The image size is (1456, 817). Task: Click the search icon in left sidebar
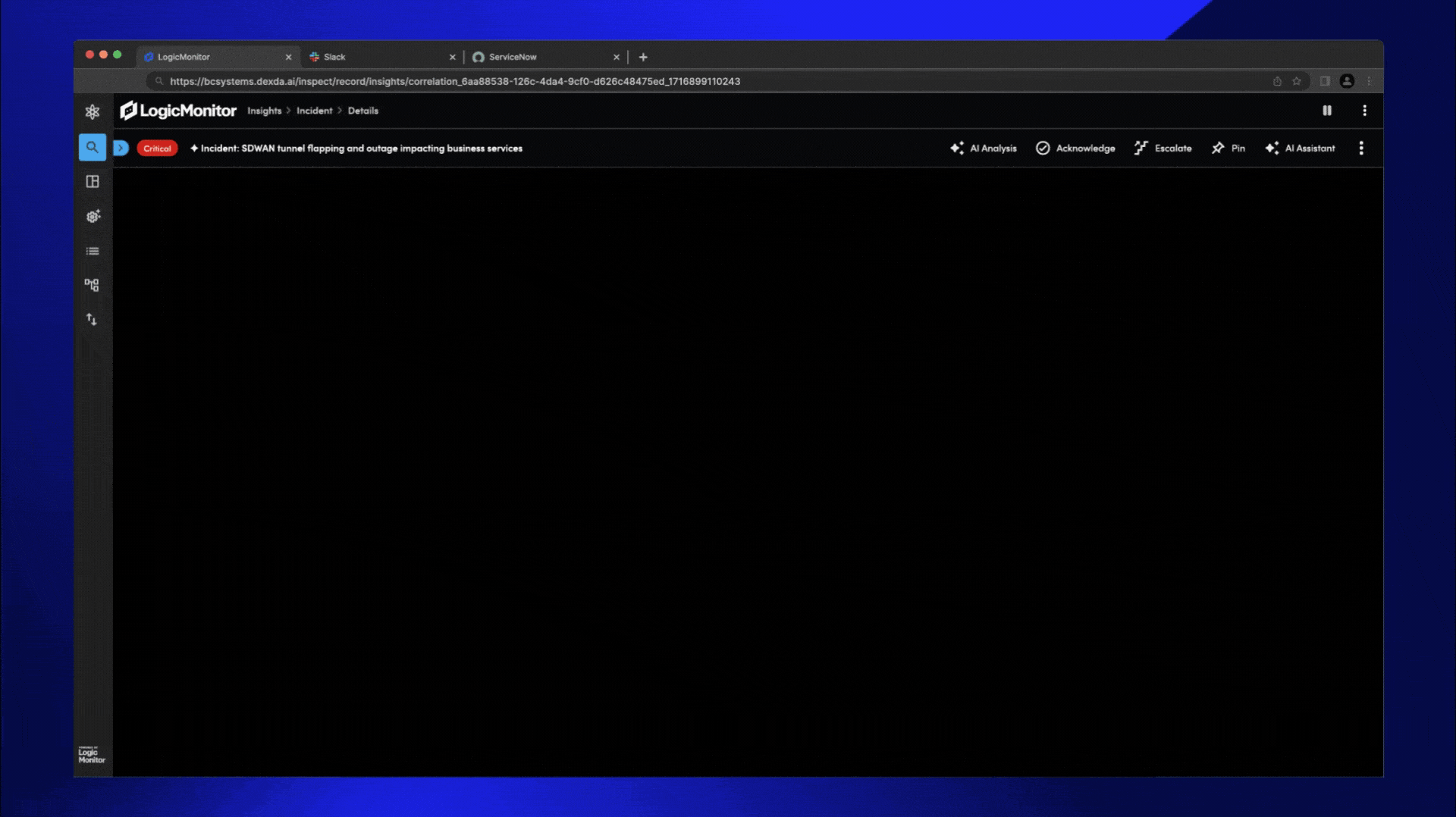(92, 147)
